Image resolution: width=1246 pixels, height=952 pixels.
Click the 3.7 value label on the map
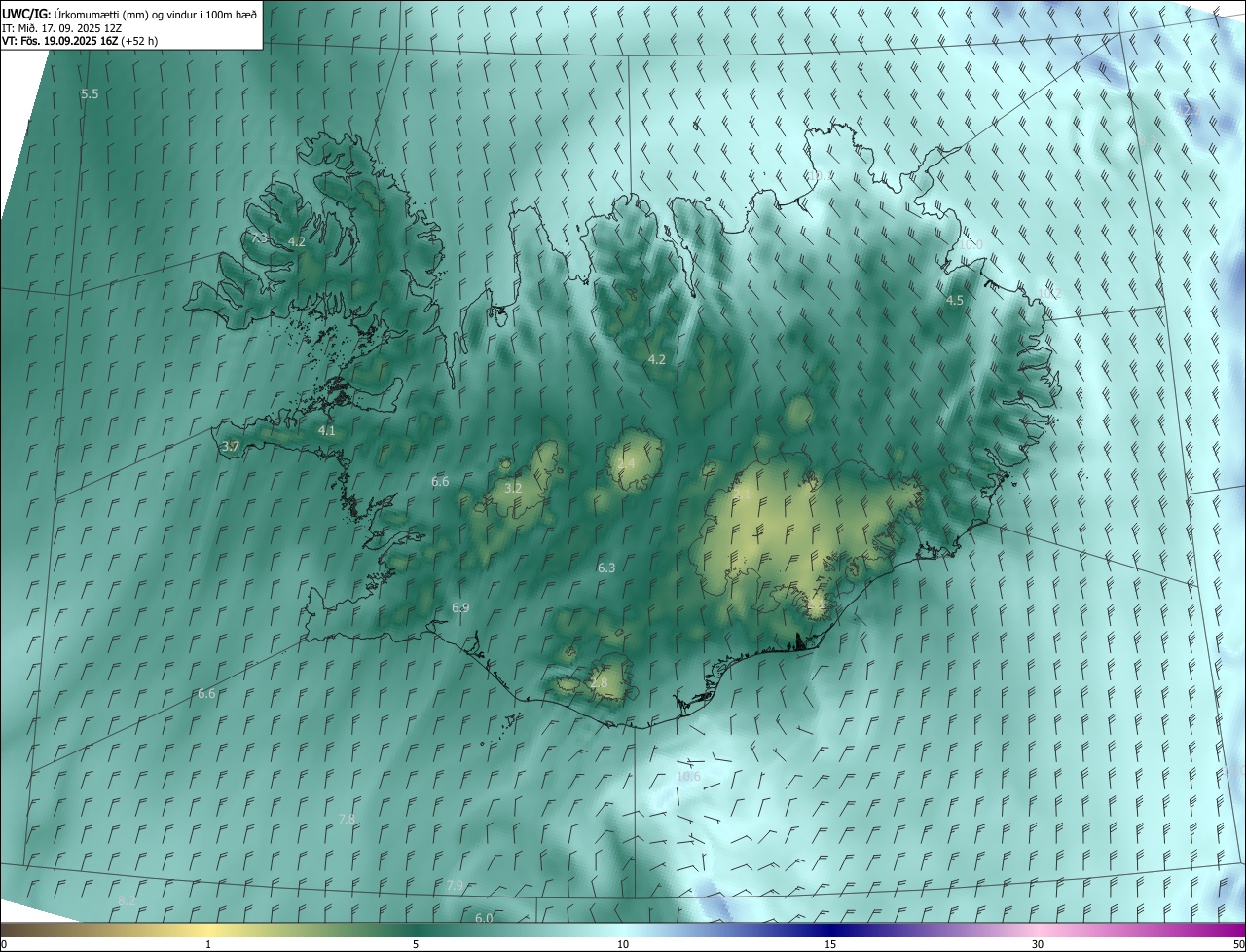(231, 447)
